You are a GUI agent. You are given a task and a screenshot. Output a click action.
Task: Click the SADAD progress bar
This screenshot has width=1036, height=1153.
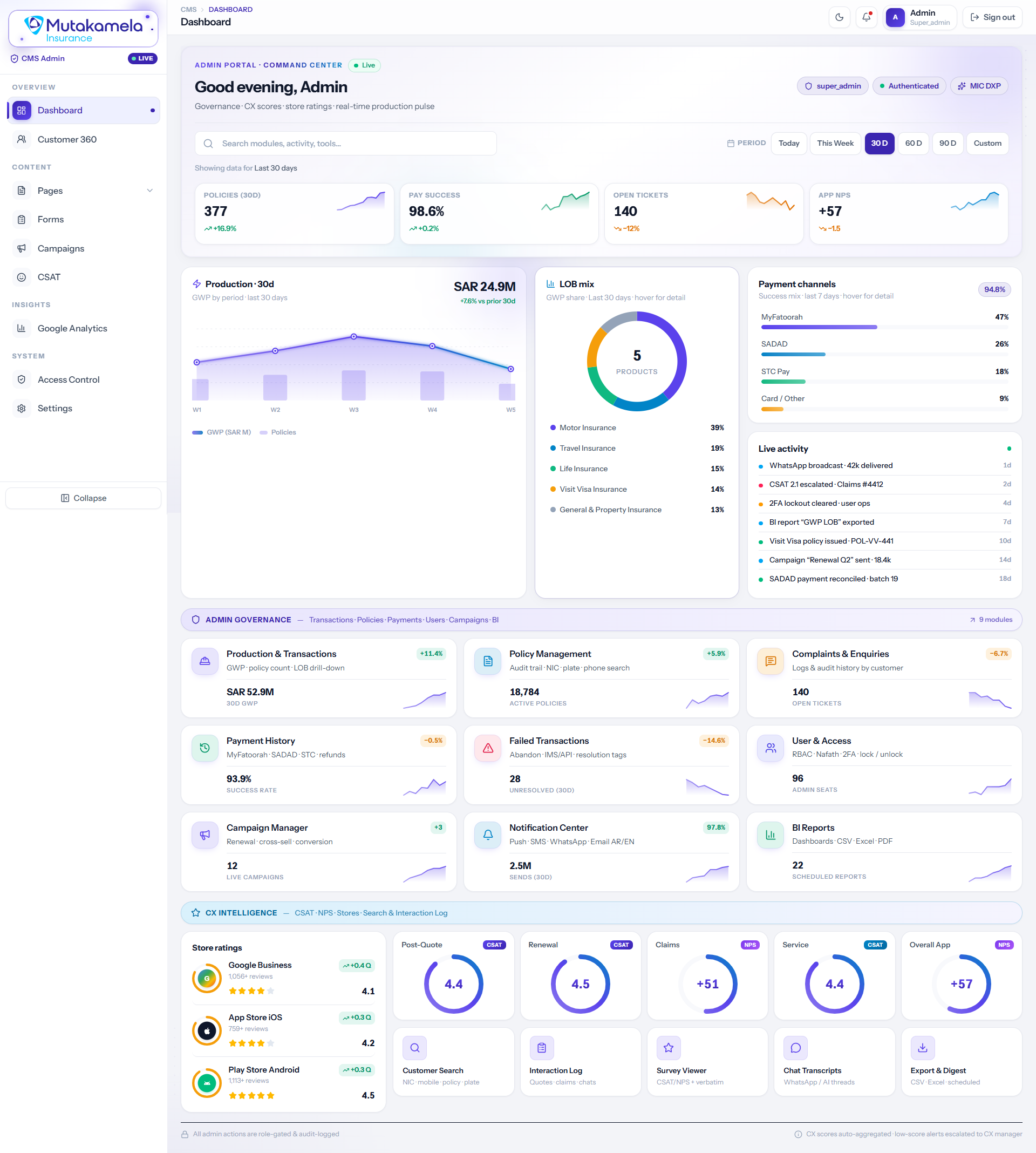click(x=884, y=355)
